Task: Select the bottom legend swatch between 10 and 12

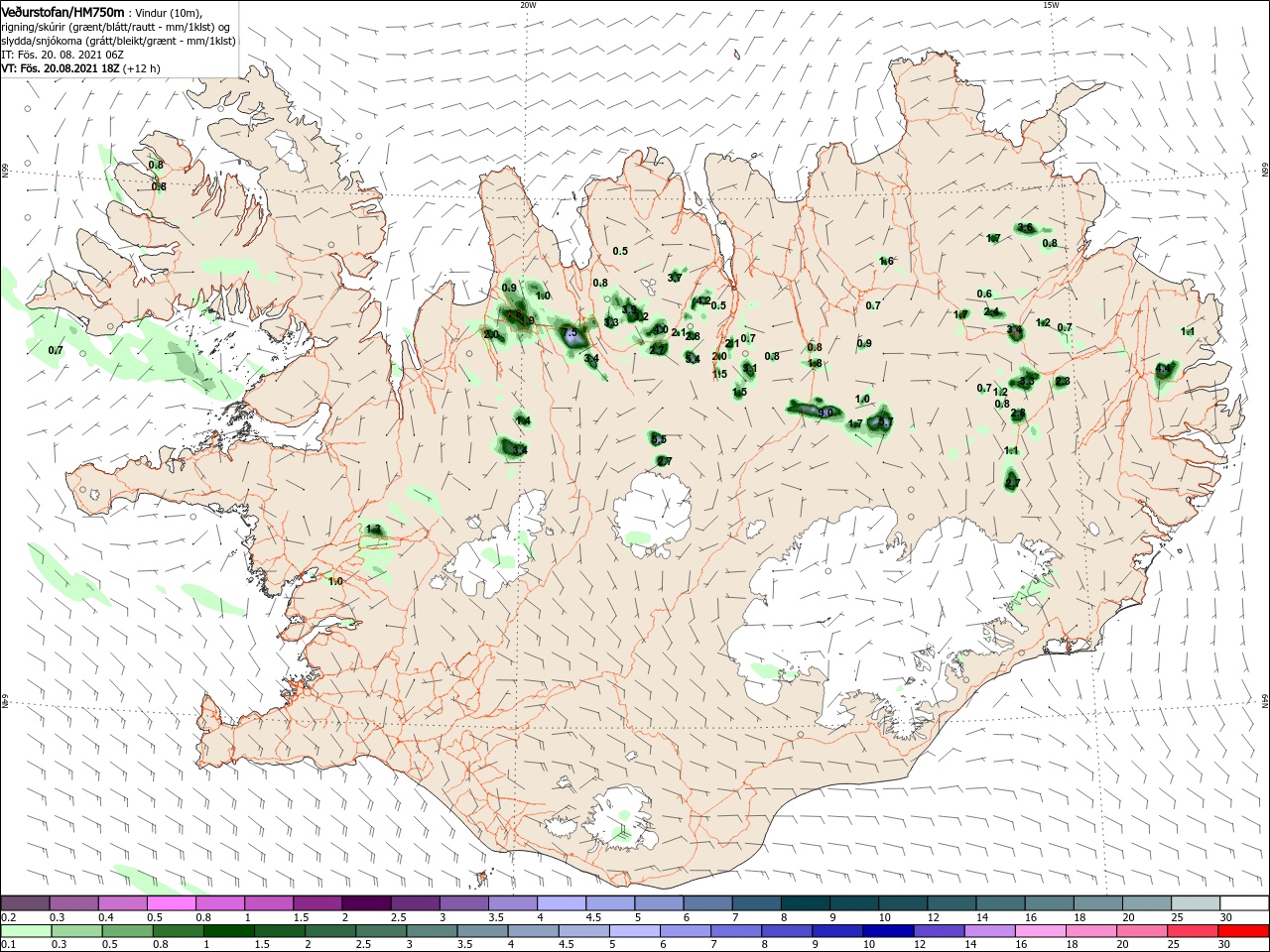Action: click(887, 931)
